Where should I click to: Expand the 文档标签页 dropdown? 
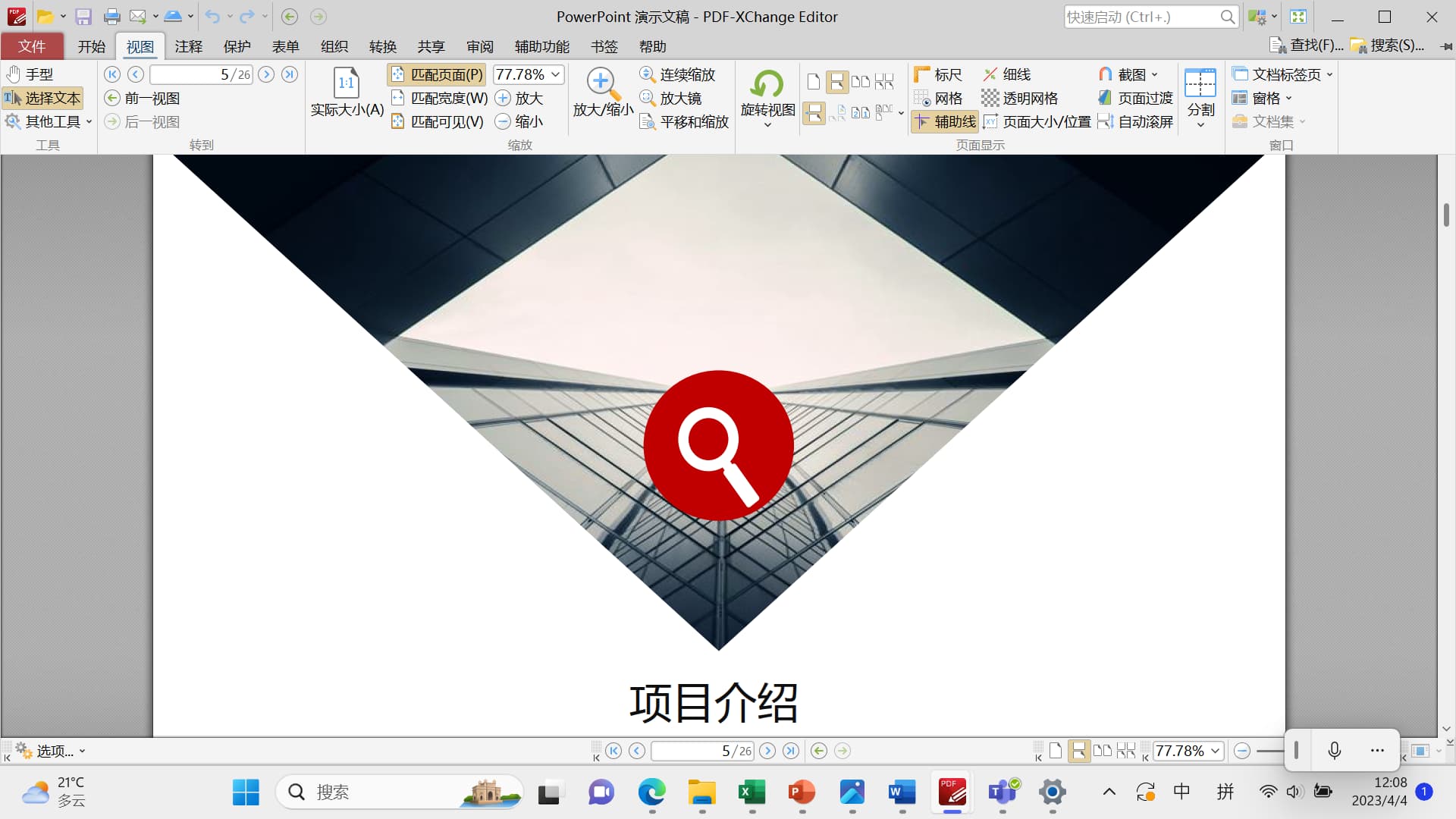click(1329, 74)
